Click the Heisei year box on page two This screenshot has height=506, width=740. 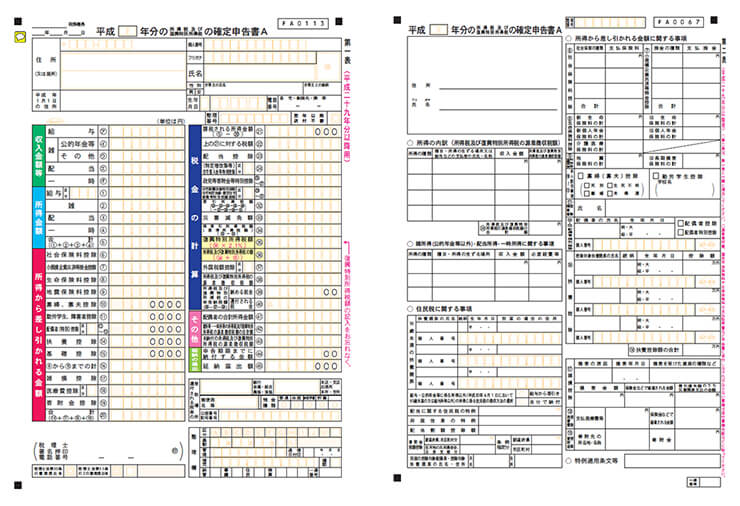[439, 30]
